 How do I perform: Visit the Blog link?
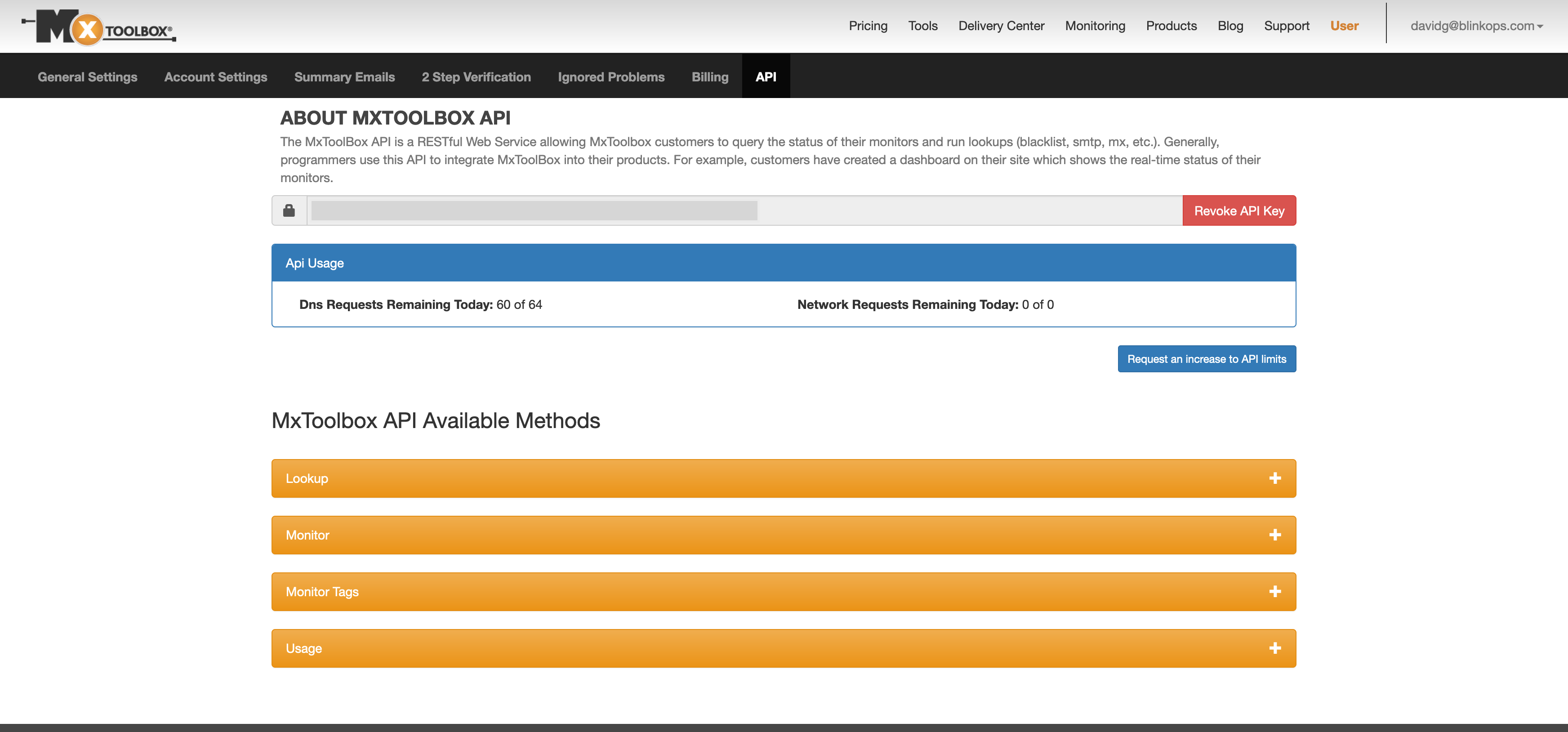coord(1230,26)
